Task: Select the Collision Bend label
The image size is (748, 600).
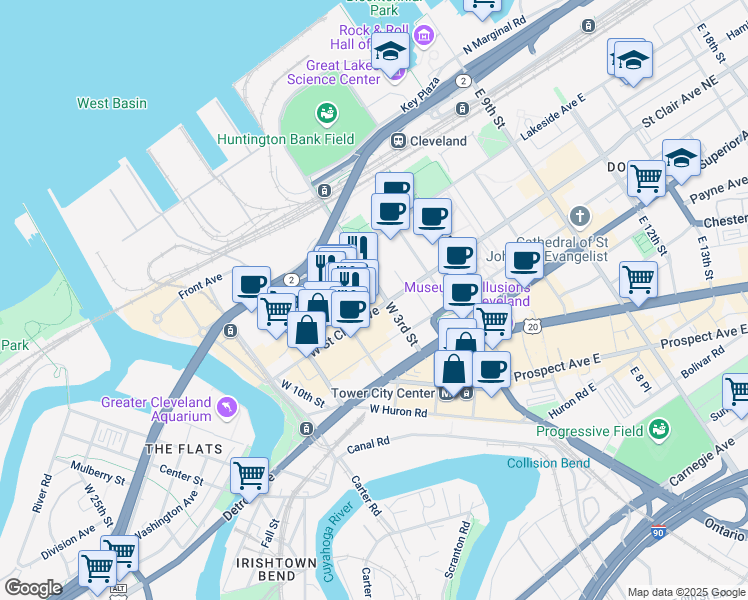Action: 549,463
